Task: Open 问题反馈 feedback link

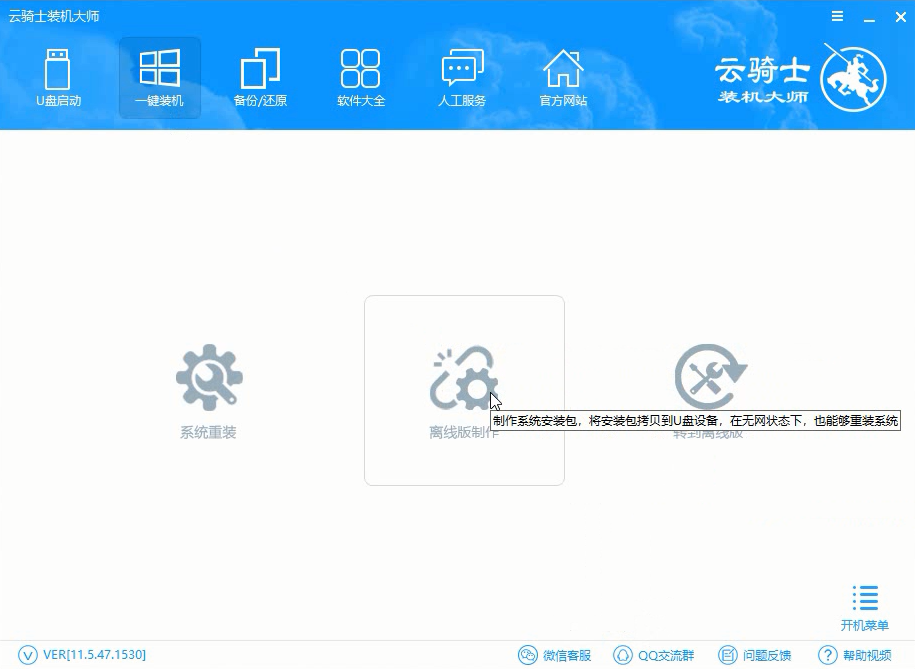Action: click(x=755, y=655)
